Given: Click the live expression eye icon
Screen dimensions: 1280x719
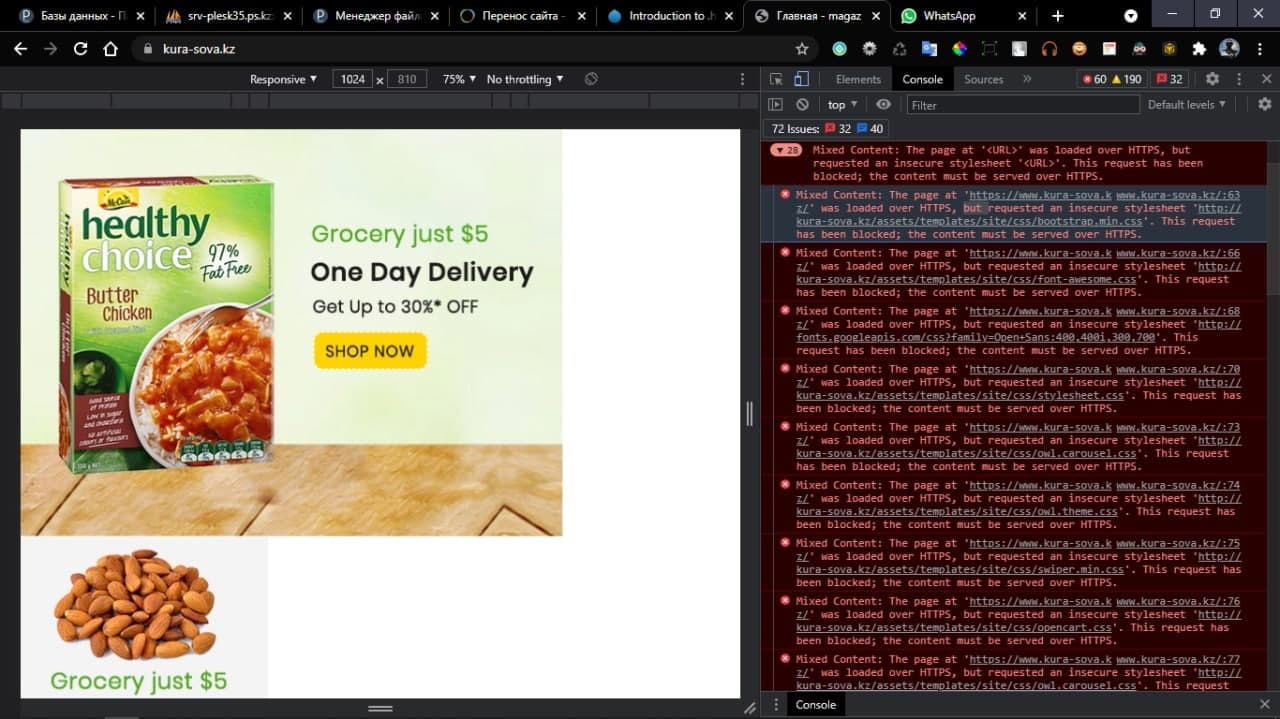Looking at the screenshot, I should pyautogui.click(x=883, y=104).
